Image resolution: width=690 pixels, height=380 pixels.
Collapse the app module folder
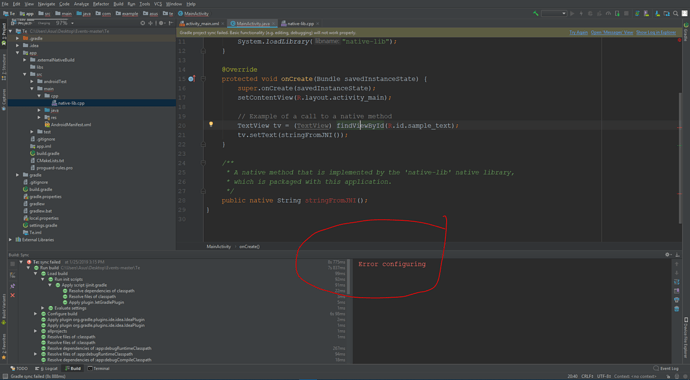click(18, 53)
